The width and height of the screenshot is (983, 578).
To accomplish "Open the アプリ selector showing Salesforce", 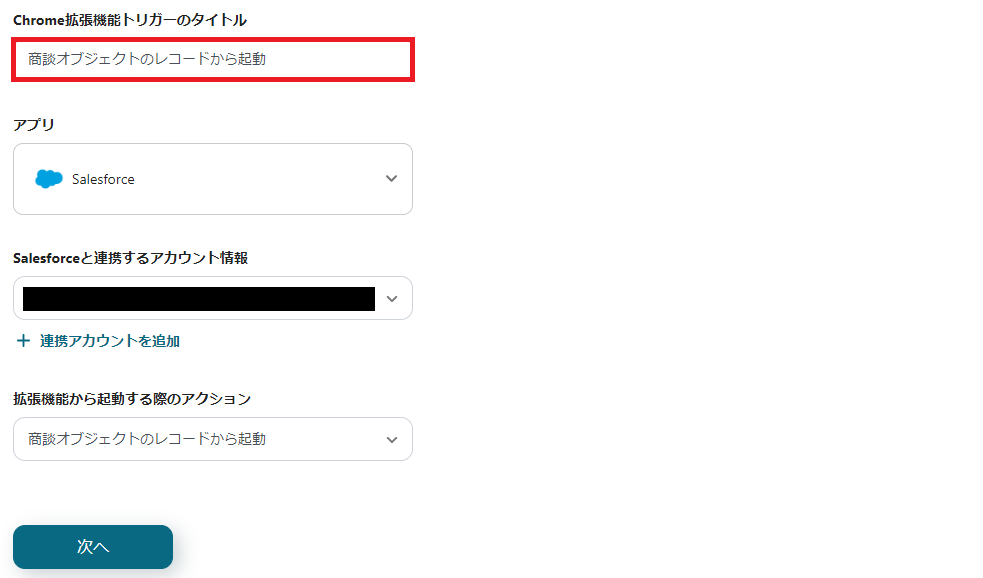I will point(212,179).
